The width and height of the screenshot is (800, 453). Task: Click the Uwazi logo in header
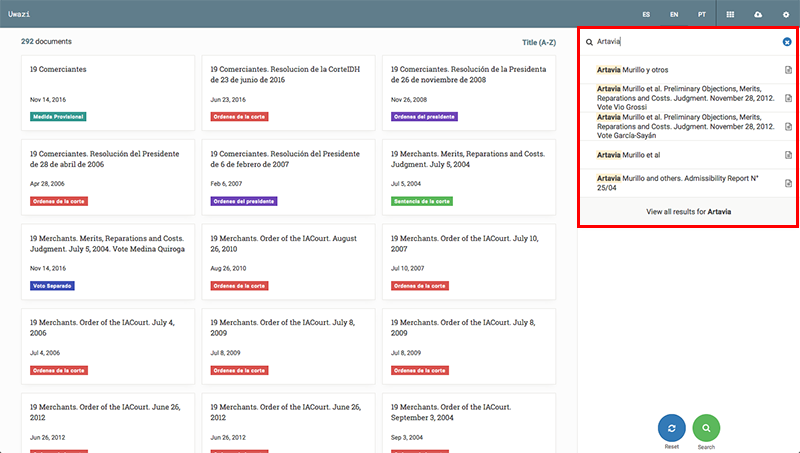click(20, 15)
